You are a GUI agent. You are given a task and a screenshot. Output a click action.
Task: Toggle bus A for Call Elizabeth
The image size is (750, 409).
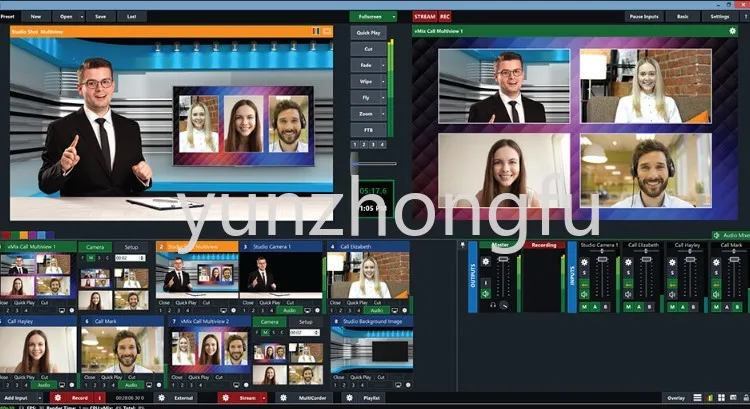pos(639,307)
